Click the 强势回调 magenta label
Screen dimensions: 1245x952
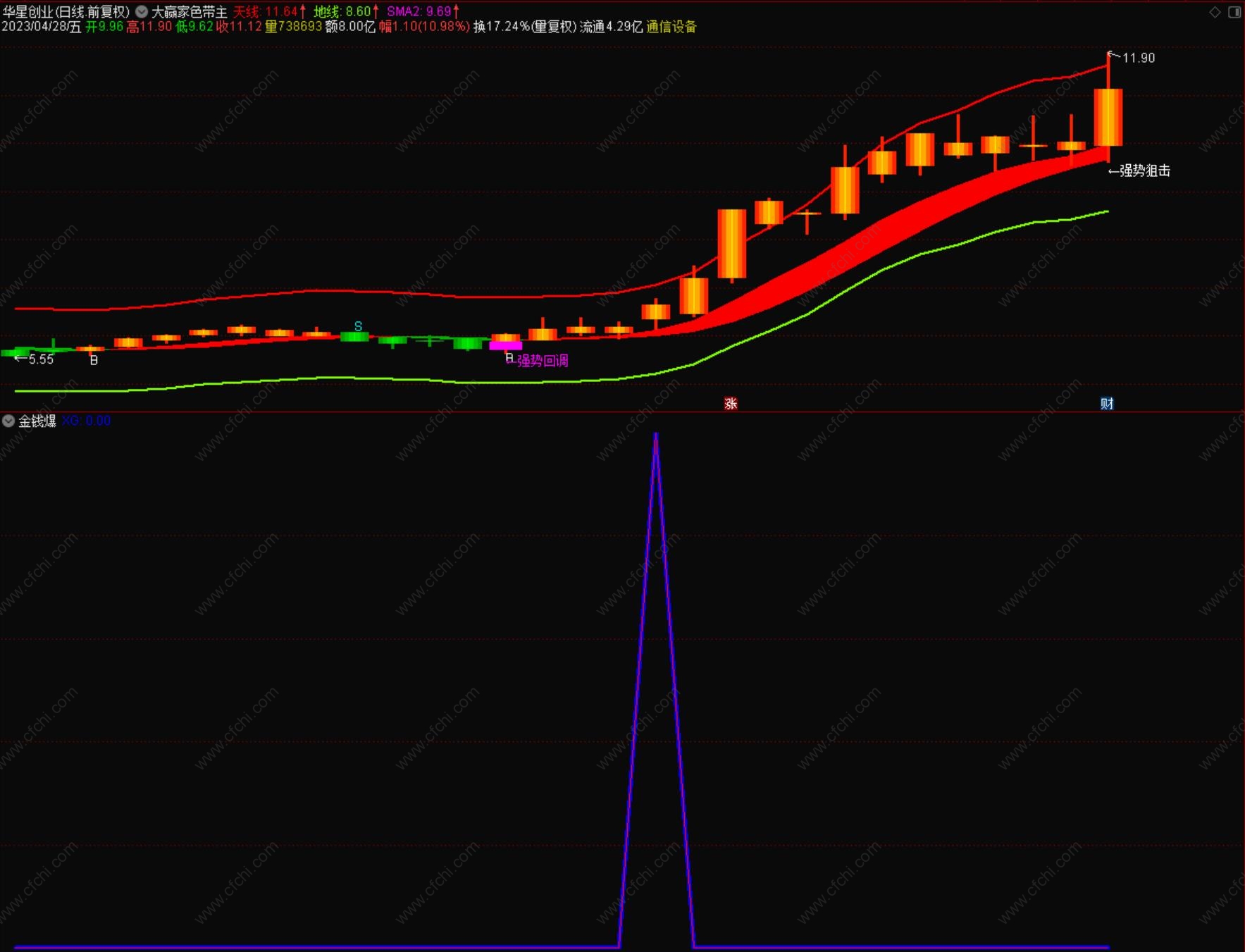[543, 361]
